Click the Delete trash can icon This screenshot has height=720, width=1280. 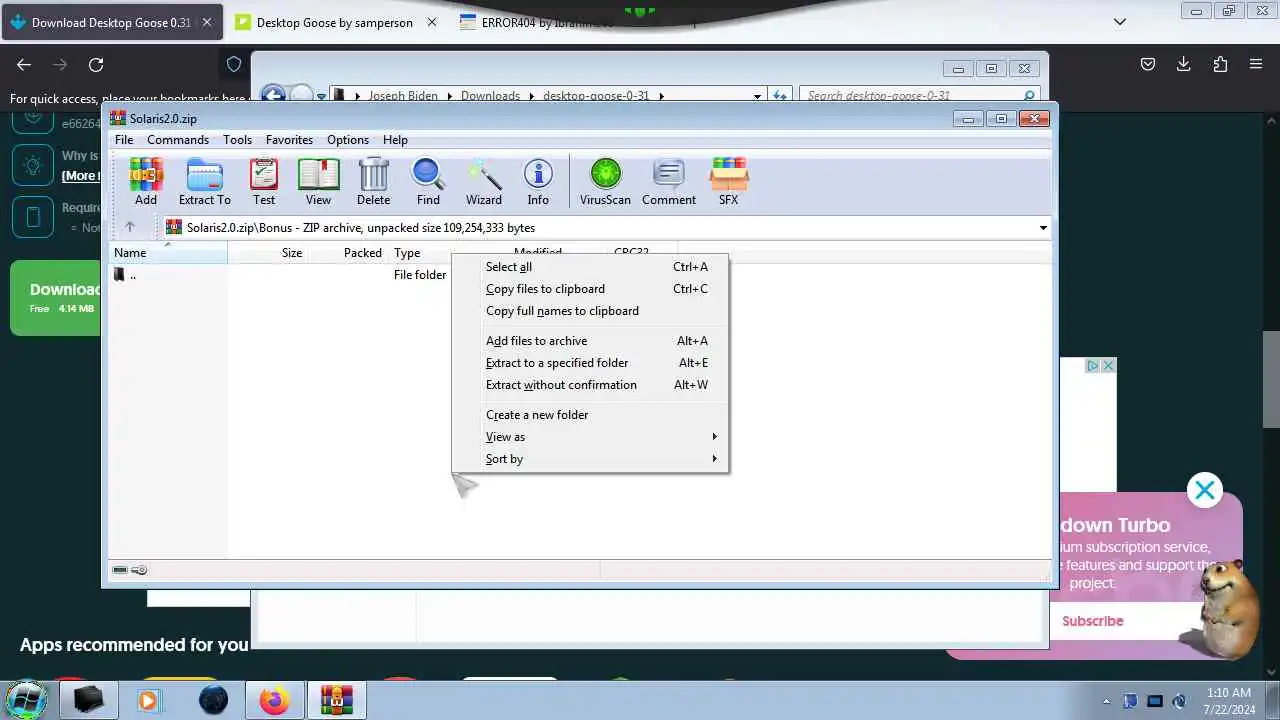tap(373, 182)
